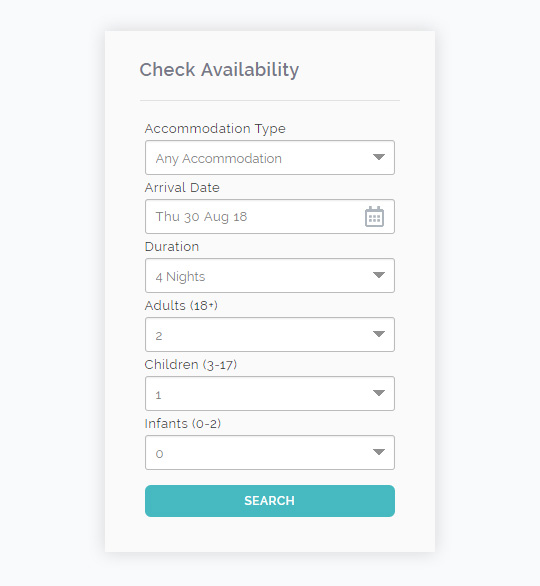Focus the Thu 30 Aug 18 date field
Screen dimensions: 540x586
tap(270, 216)
